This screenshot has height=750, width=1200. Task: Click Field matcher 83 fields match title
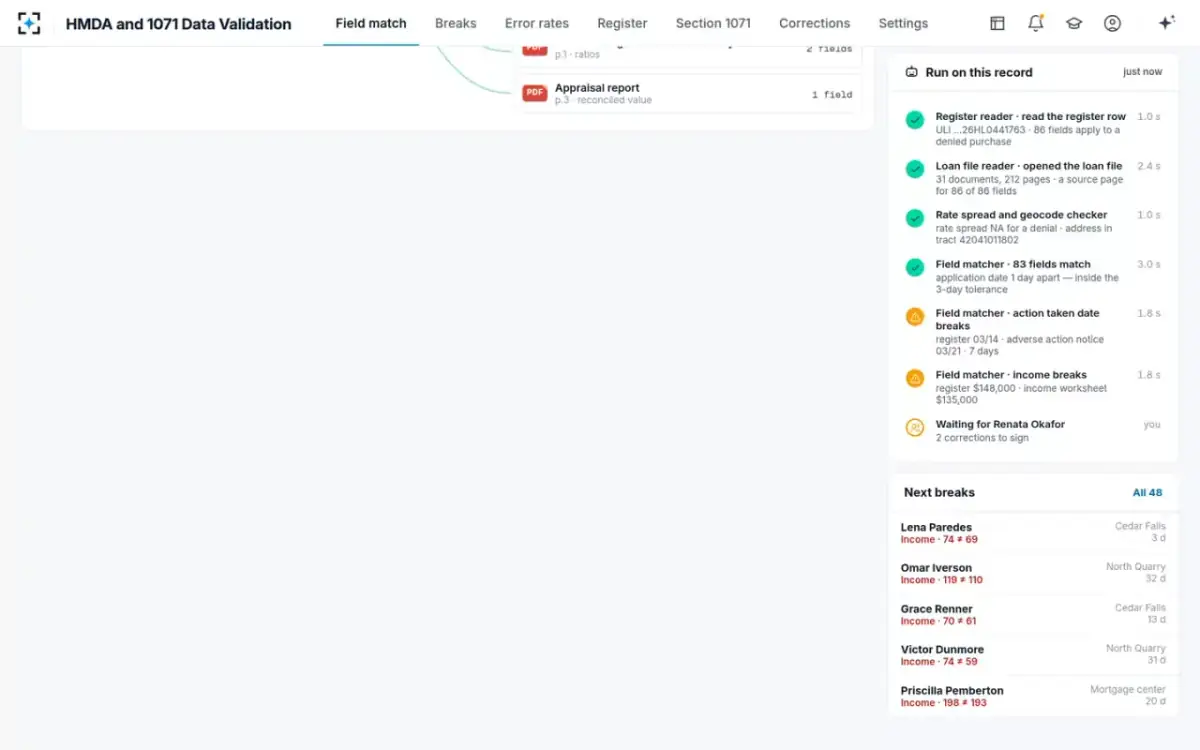(1013, 264)
